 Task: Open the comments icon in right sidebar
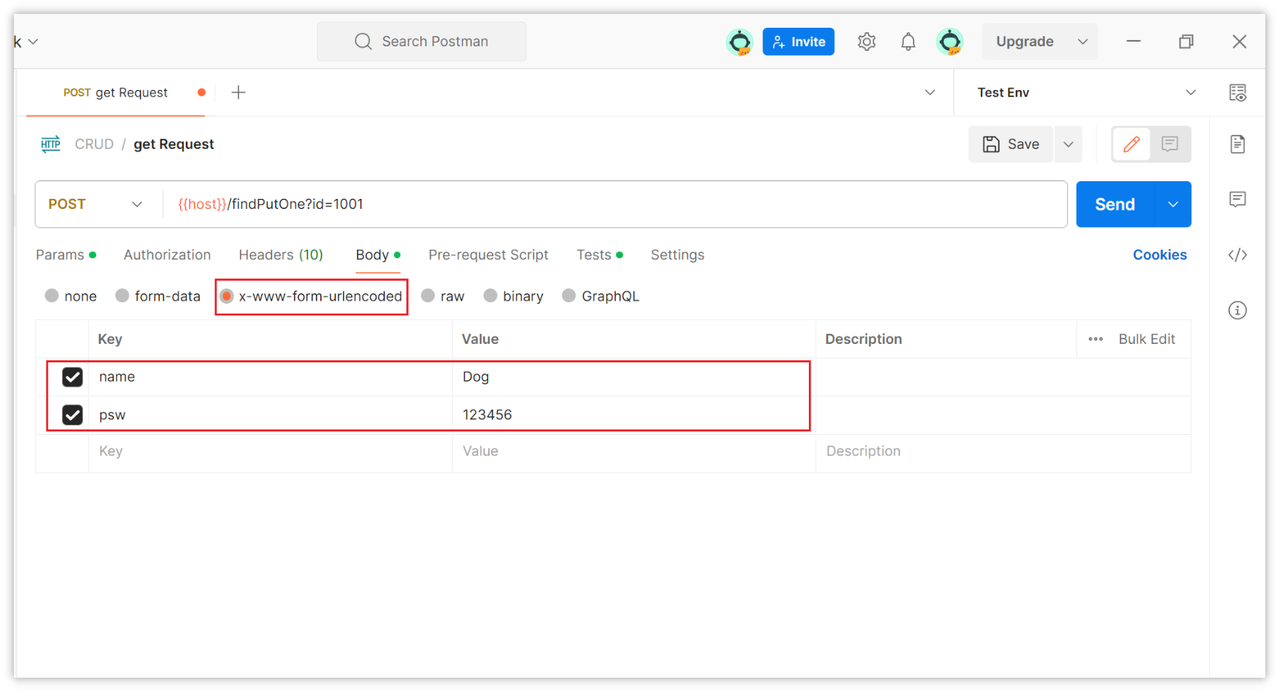[1238, 199]
